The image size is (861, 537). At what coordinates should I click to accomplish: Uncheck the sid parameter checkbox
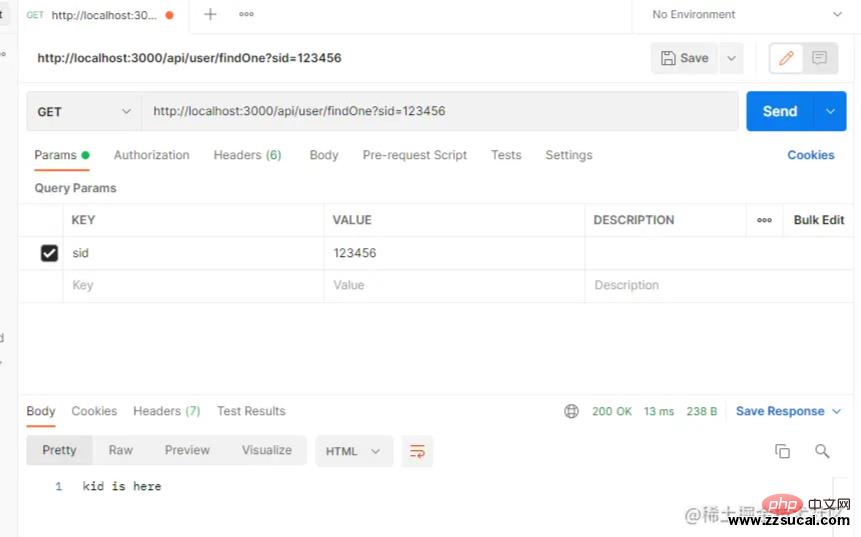[49, 253]
